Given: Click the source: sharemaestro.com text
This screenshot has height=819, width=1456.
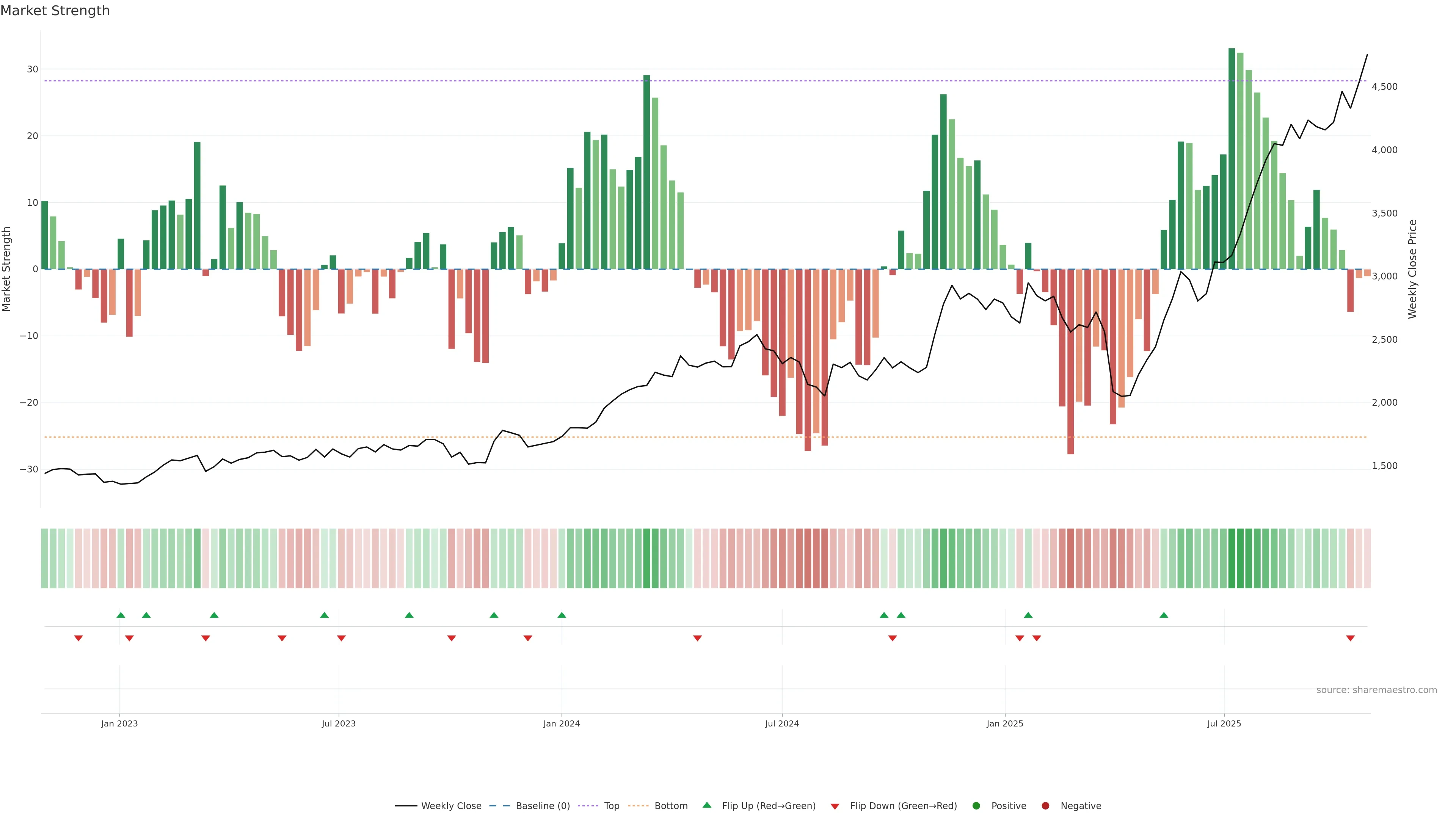Looking at the screenshot, I should (1376, 690).
